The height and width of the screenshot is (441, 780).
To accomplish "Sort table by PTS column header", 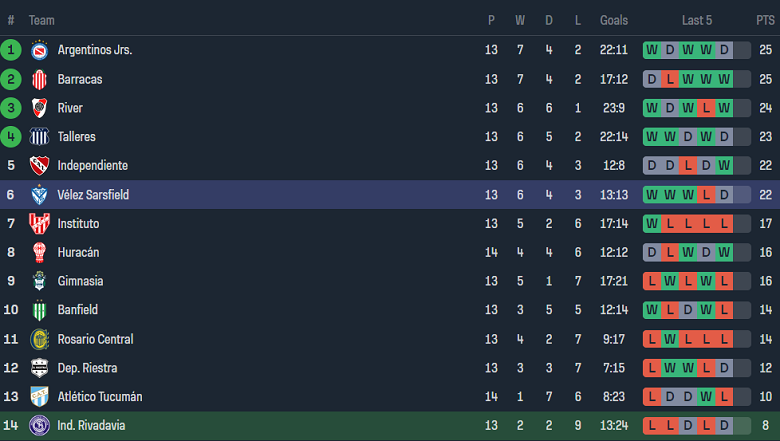I will [x=765, y=20].
